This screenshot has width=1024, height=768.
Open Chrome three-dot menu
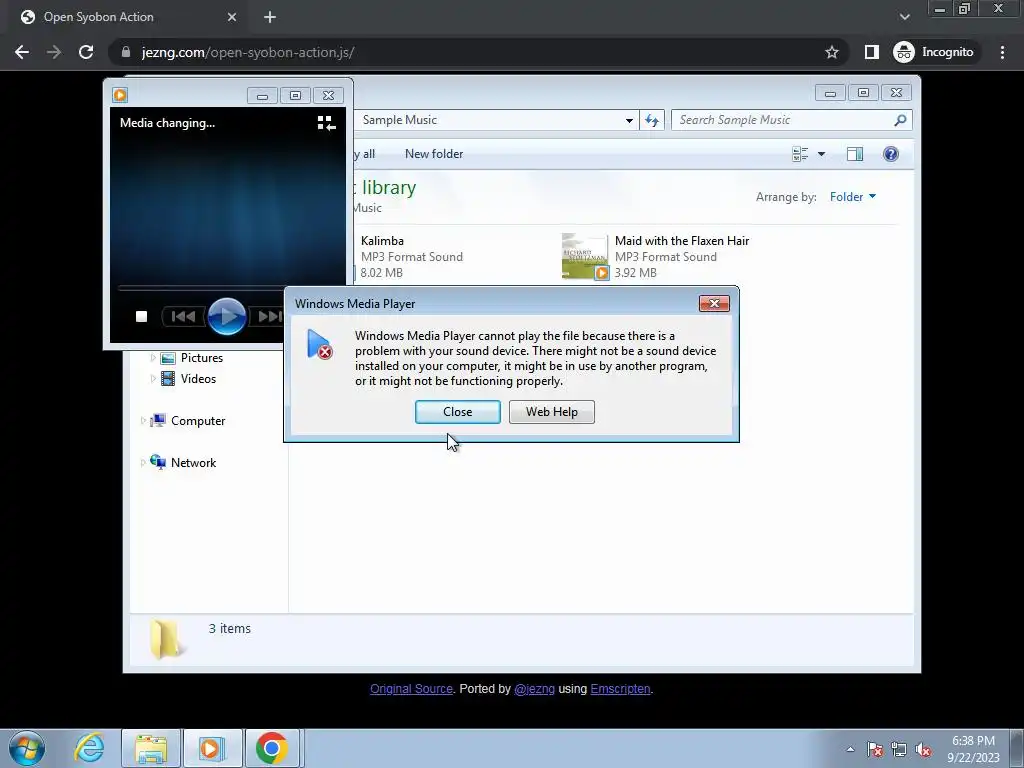tap(1002, 52)
